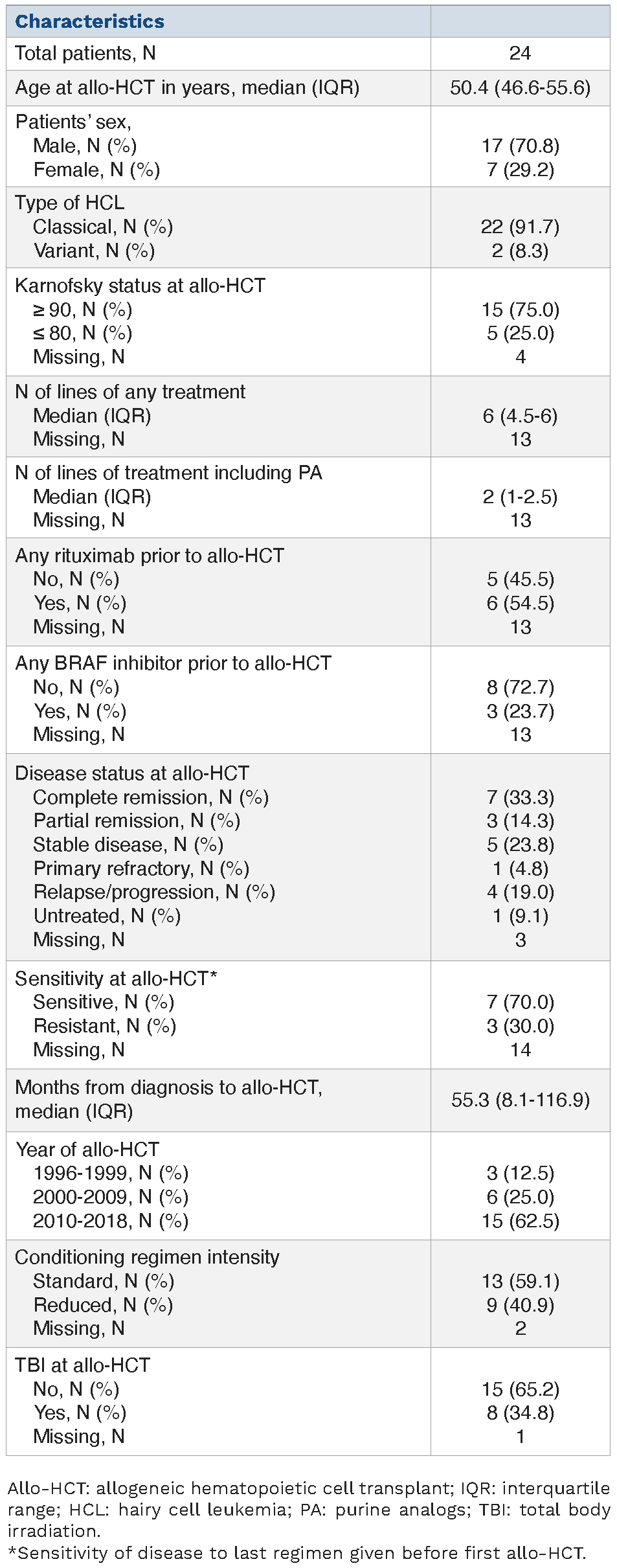Click the Complete remission, N (%) label
Screen dimensions: 617x1568
coord(151,797)
